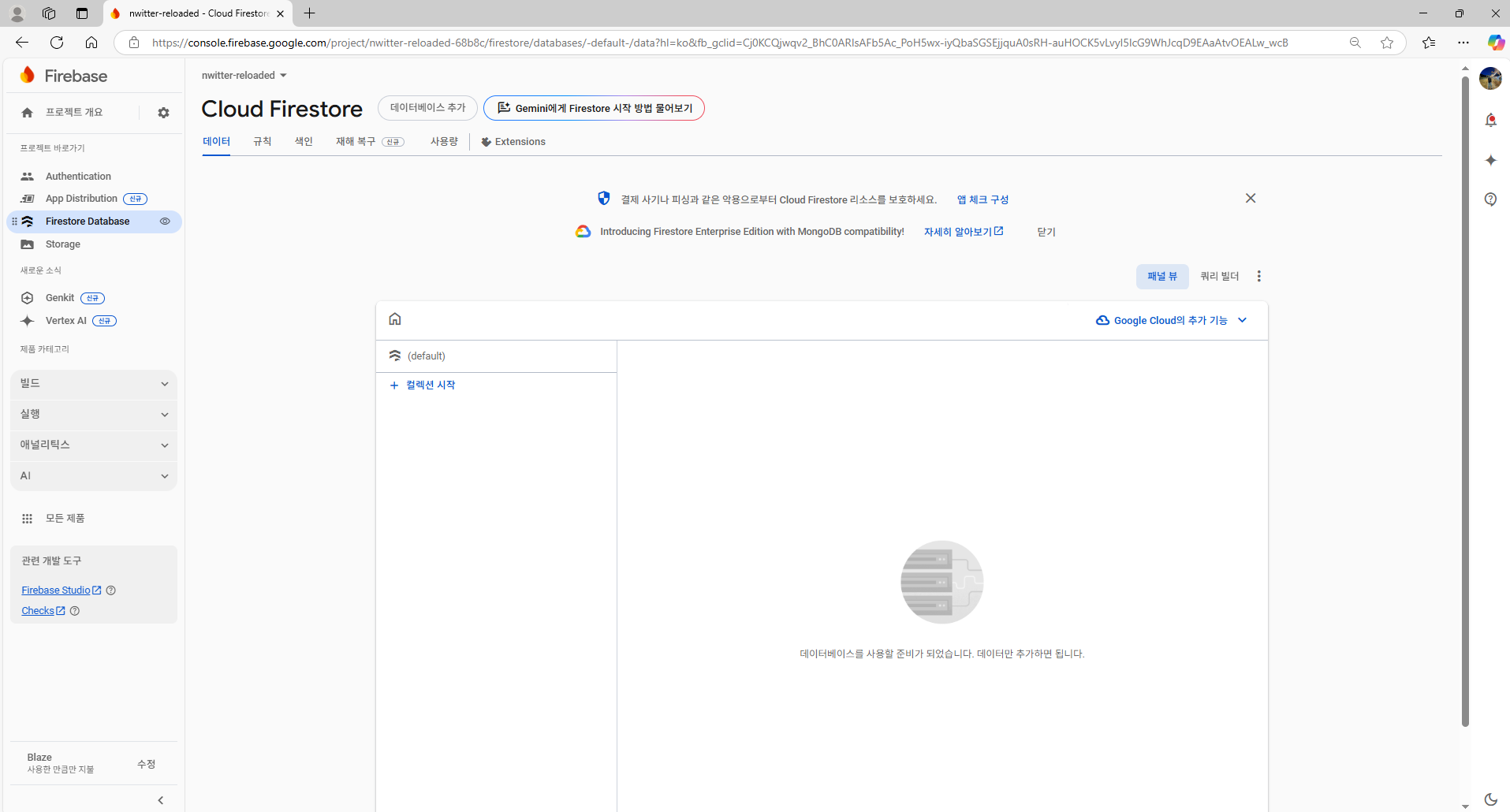Open the more options kebab menu
The width and height of the screenshot is (1510, 812).
pos(1259,277)
